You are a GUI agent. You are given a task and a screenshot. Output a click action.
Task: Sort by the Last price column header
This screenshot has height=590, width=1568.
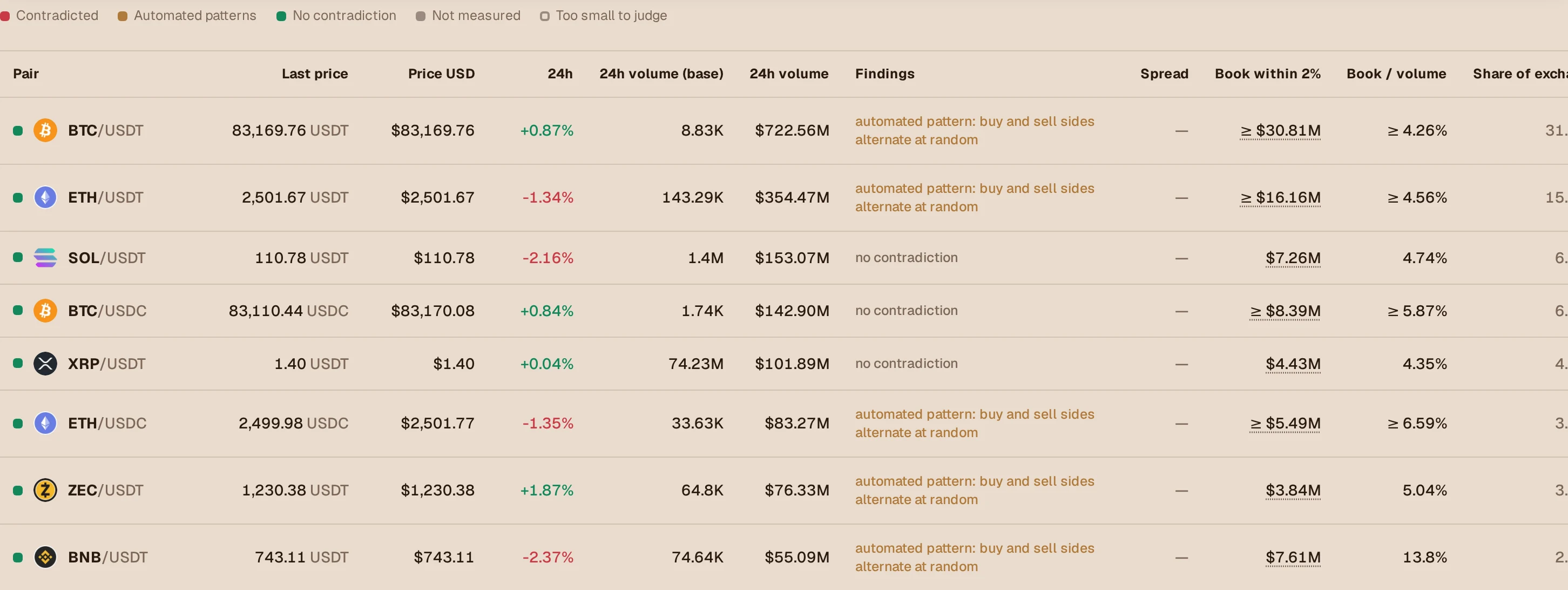tap(315, 73)
